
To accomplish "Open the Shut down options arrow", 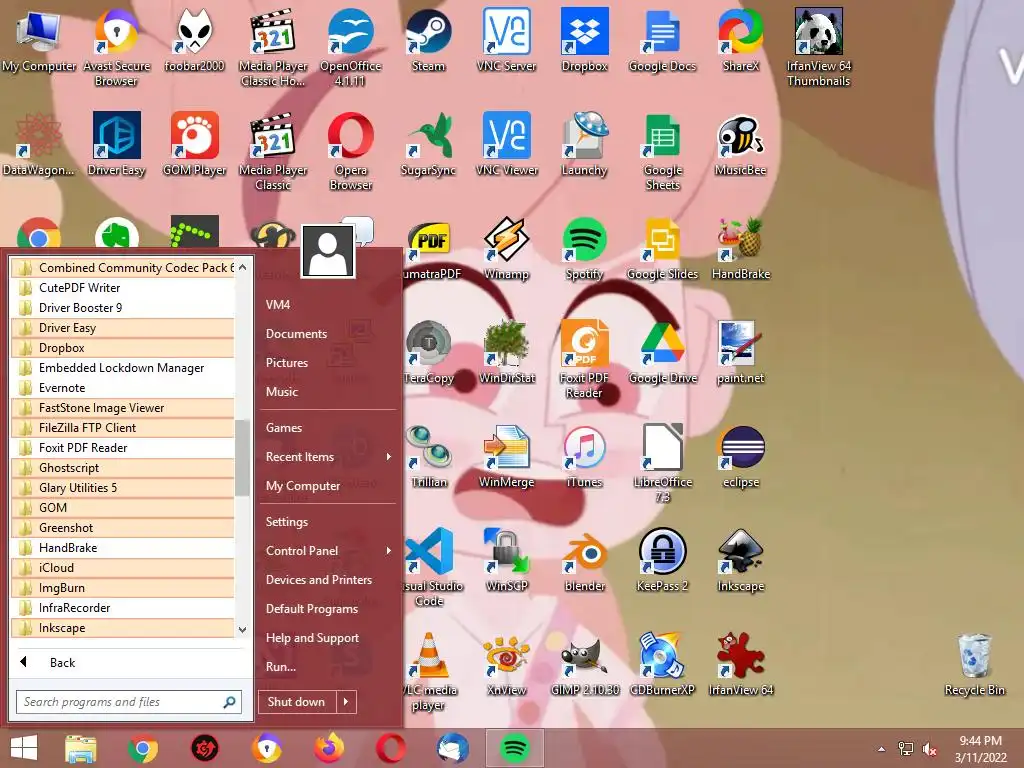I will coord(346,701).
